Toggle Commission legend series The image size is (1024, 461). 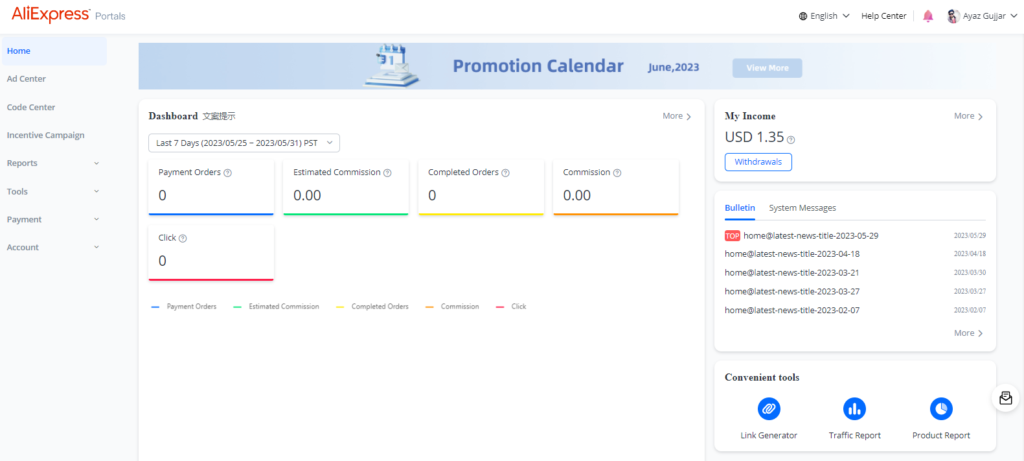point(452,306)
